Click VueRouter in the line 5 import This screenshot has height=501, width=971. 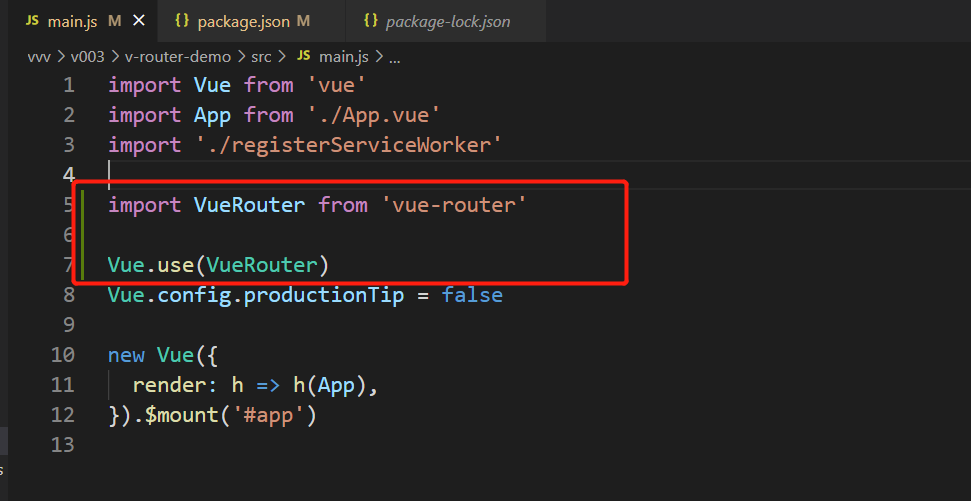tap(250, 205)
